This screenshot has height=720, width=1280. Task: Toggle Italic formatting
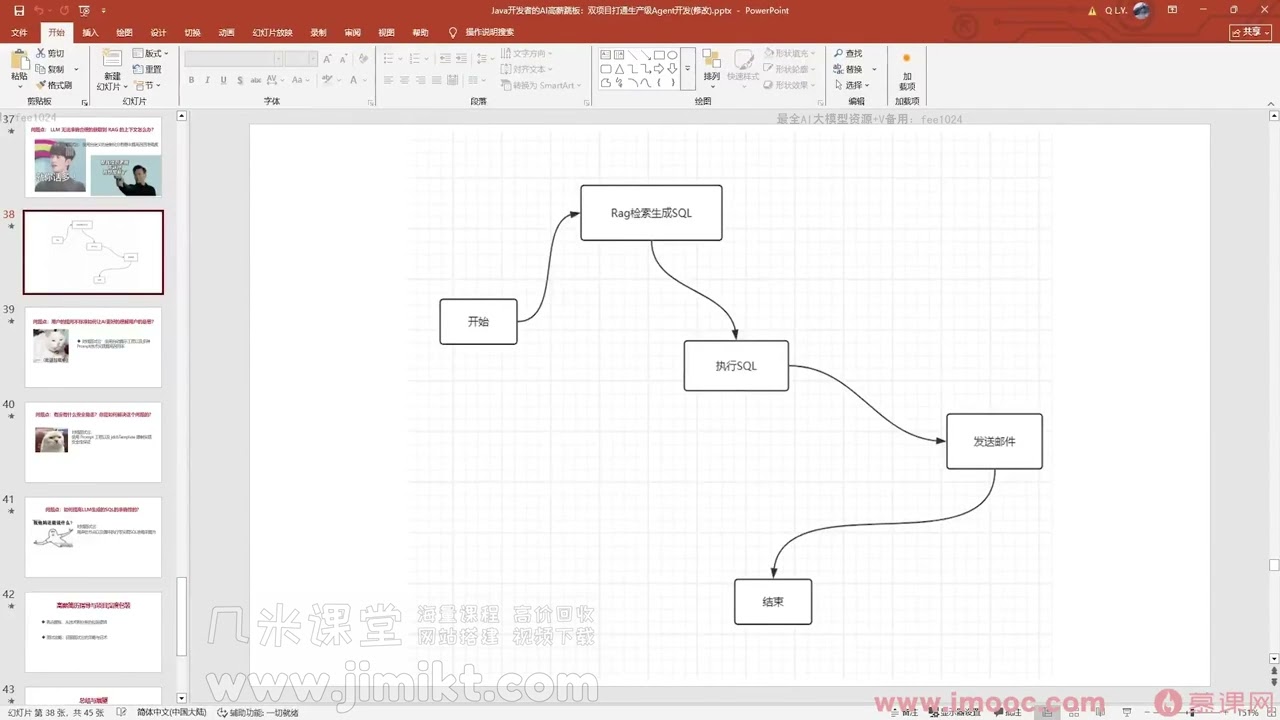coord(208,80)
